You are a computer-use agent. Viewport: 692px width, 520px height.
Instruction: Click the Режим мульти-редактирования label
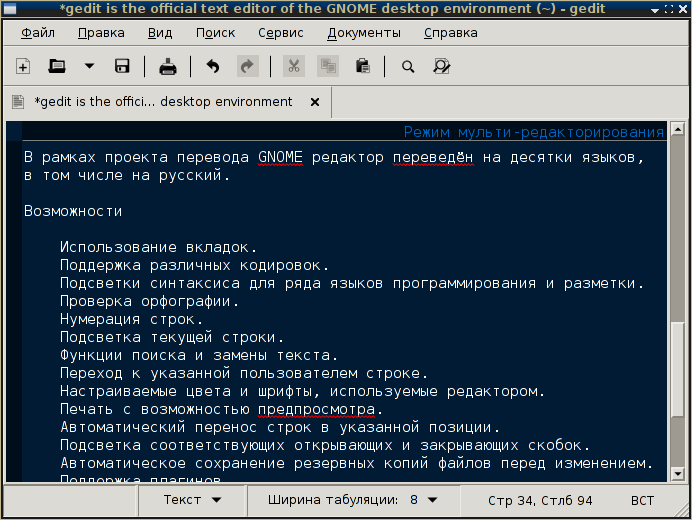coord(534,132)
